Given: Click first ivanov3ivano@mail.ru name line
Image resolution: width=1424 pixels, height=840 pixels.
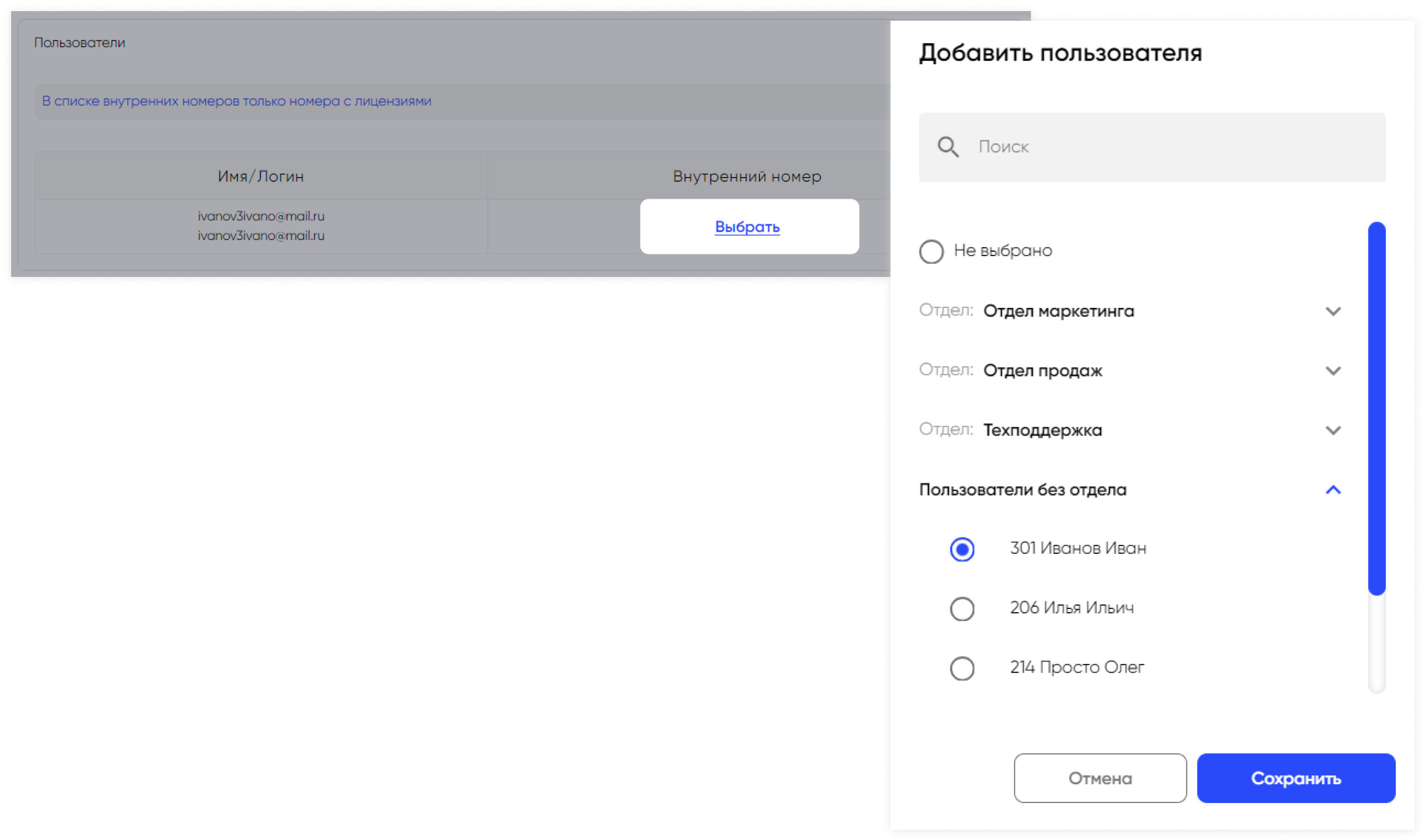Looking at the screenshot, I should 261,216.
